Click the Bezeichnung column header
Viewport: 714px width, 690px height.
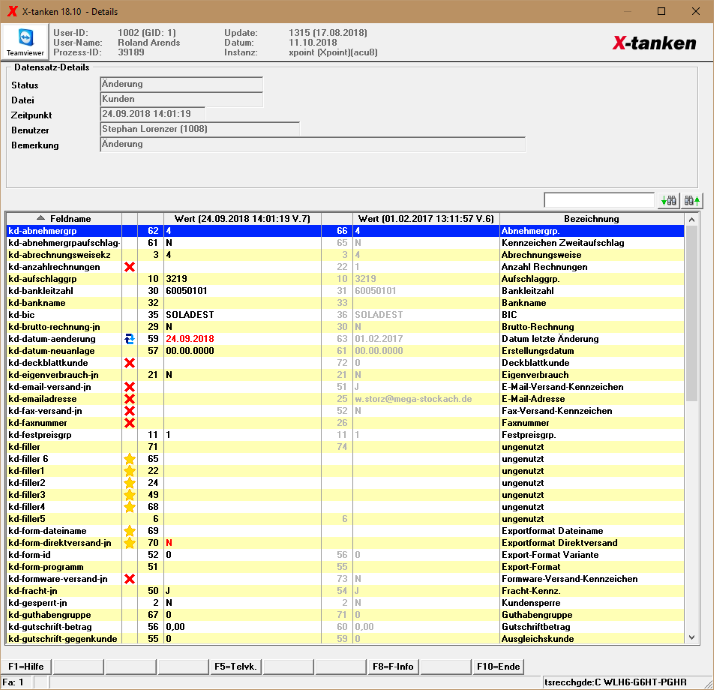tap(591, 219)
